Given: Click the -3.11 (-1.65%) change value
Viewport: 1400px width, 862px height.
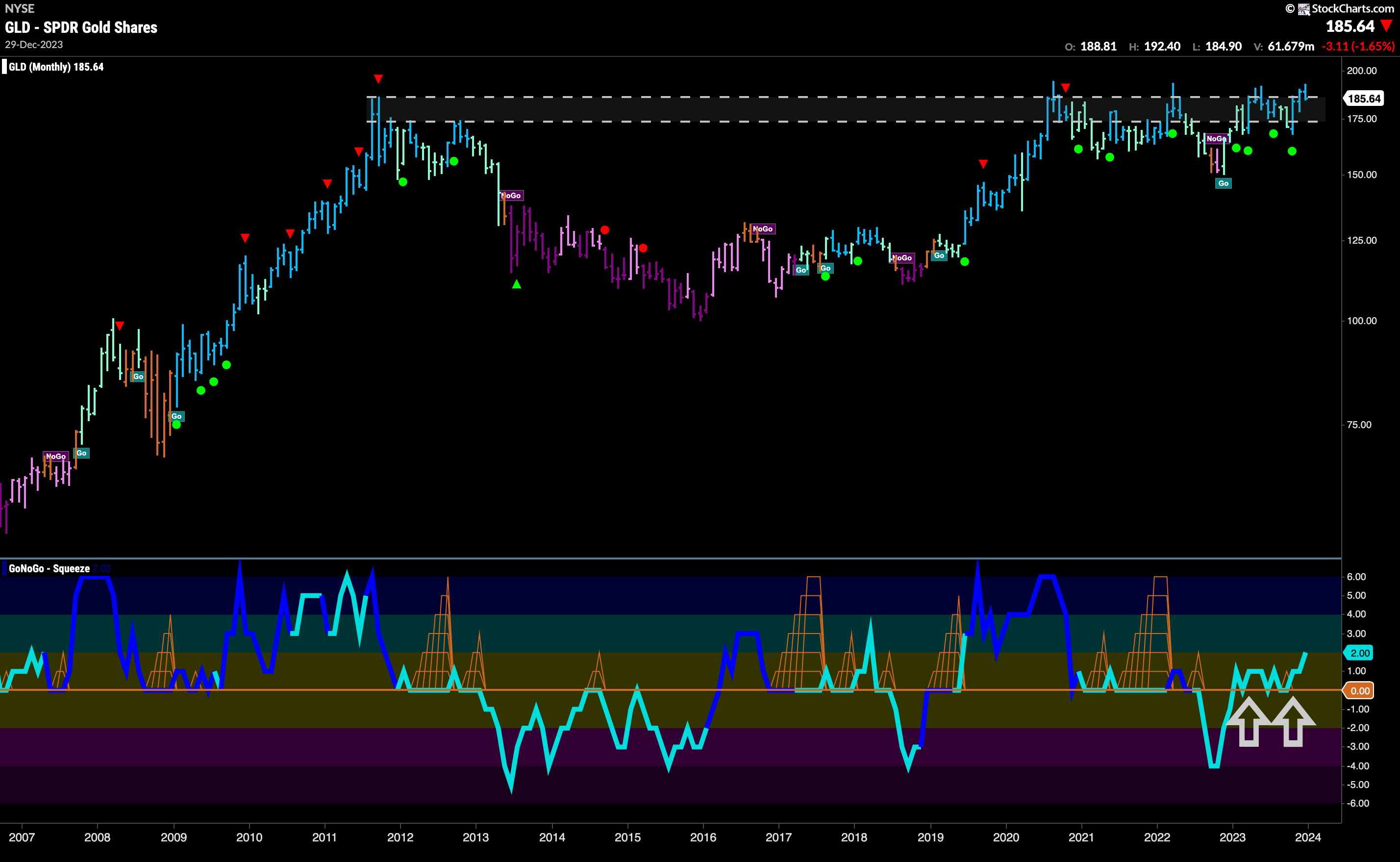Looking at the screenshot, I should [1358, 46].
